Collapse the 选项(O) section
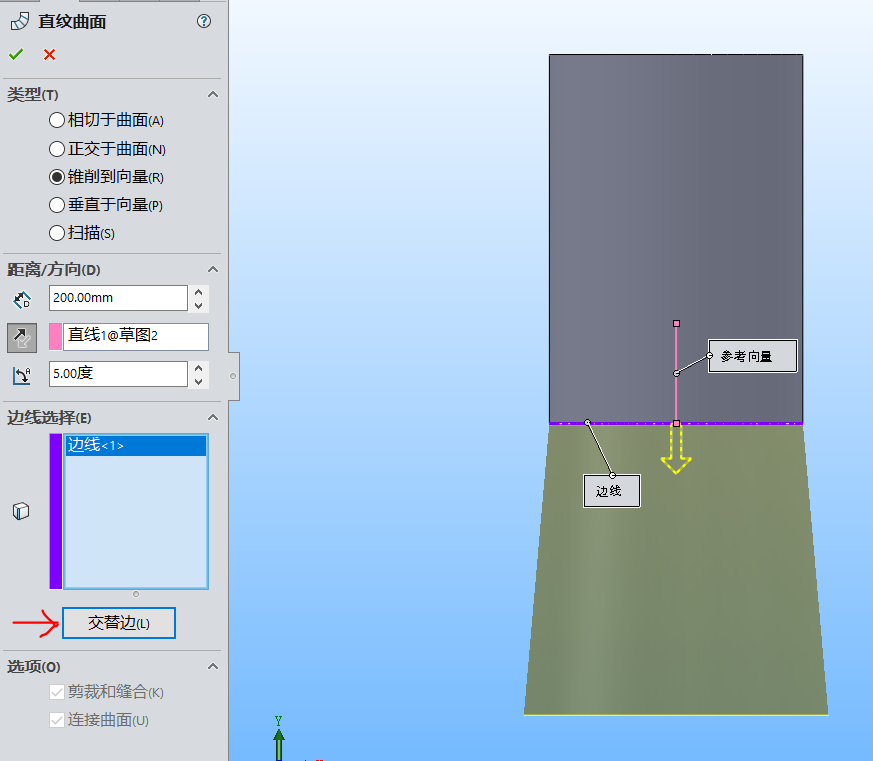This screenshot has height=761, width=873. [x=213, y=666]
